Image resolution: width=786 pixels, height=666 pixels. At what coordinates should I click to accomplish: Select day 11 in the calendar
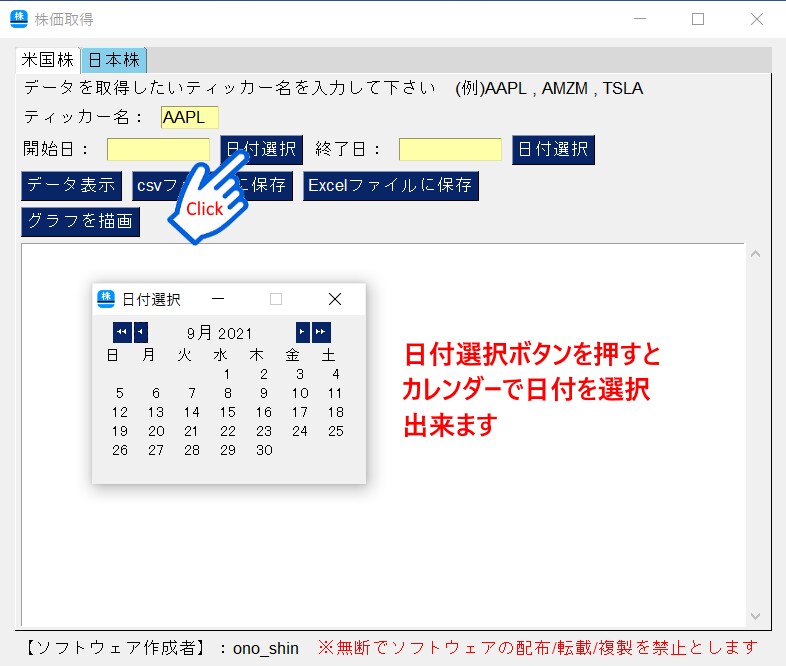click(335, 393)
